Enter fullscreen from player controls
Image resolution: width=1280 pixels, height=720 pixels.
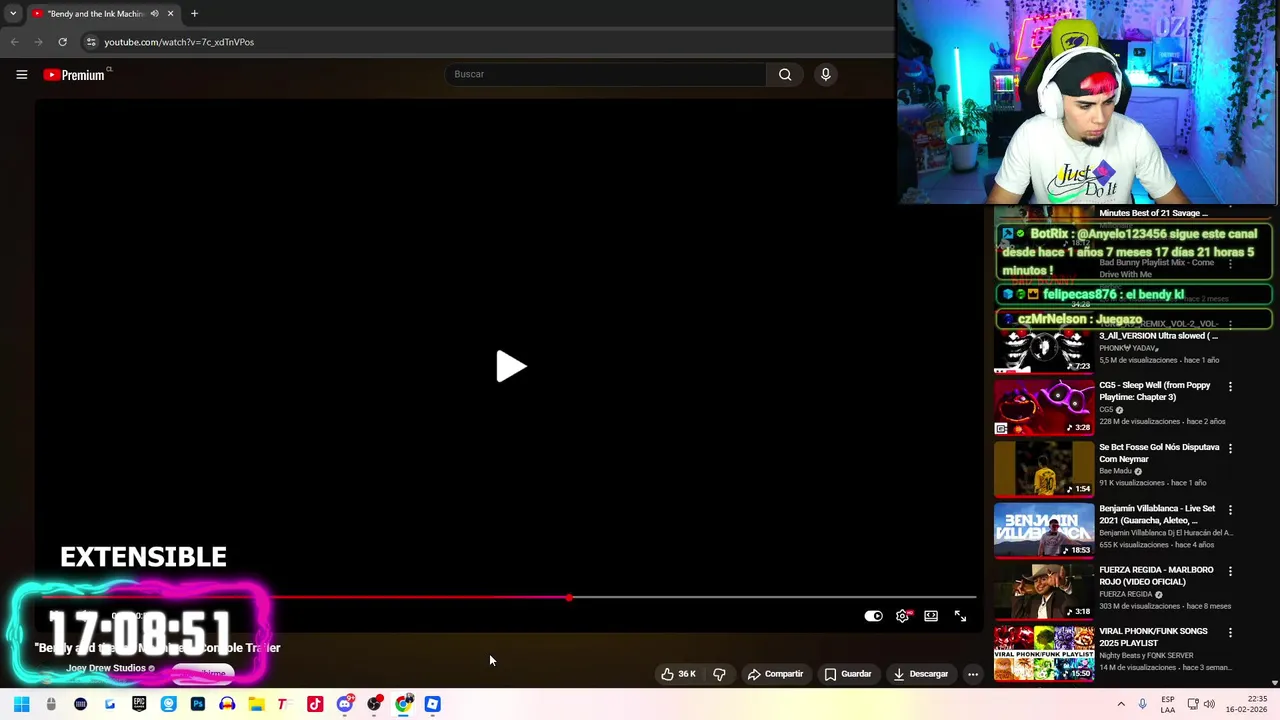coord(960,616)
